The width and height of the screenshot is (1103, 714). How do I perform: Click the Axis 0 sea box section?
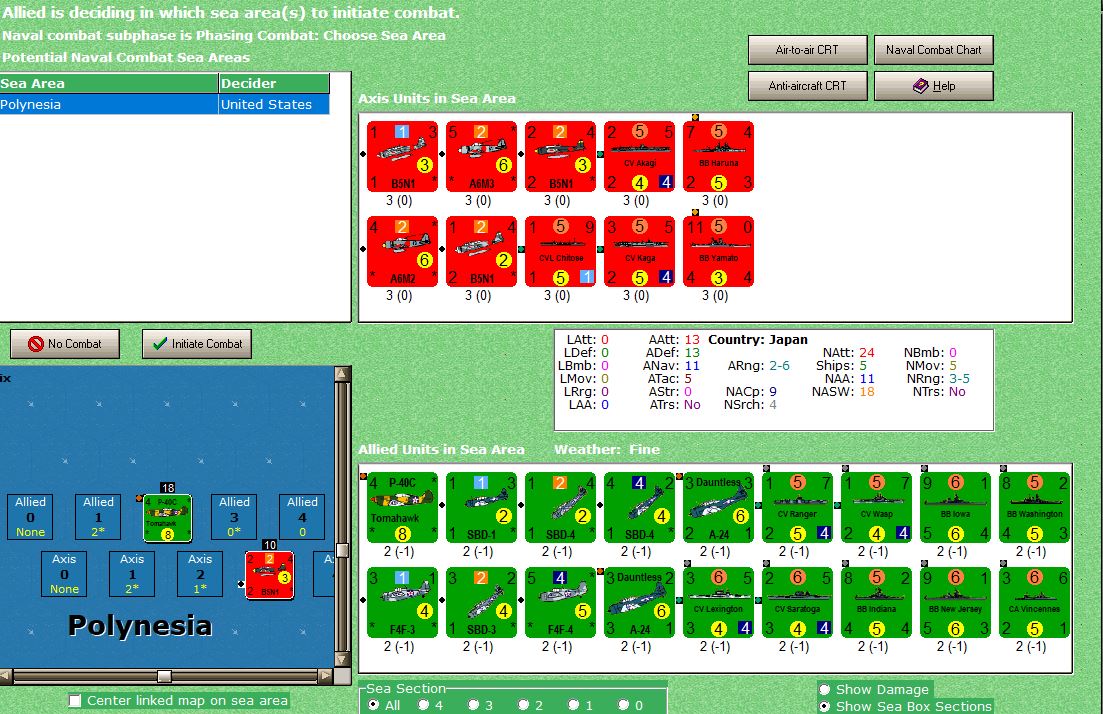(64, 574)
